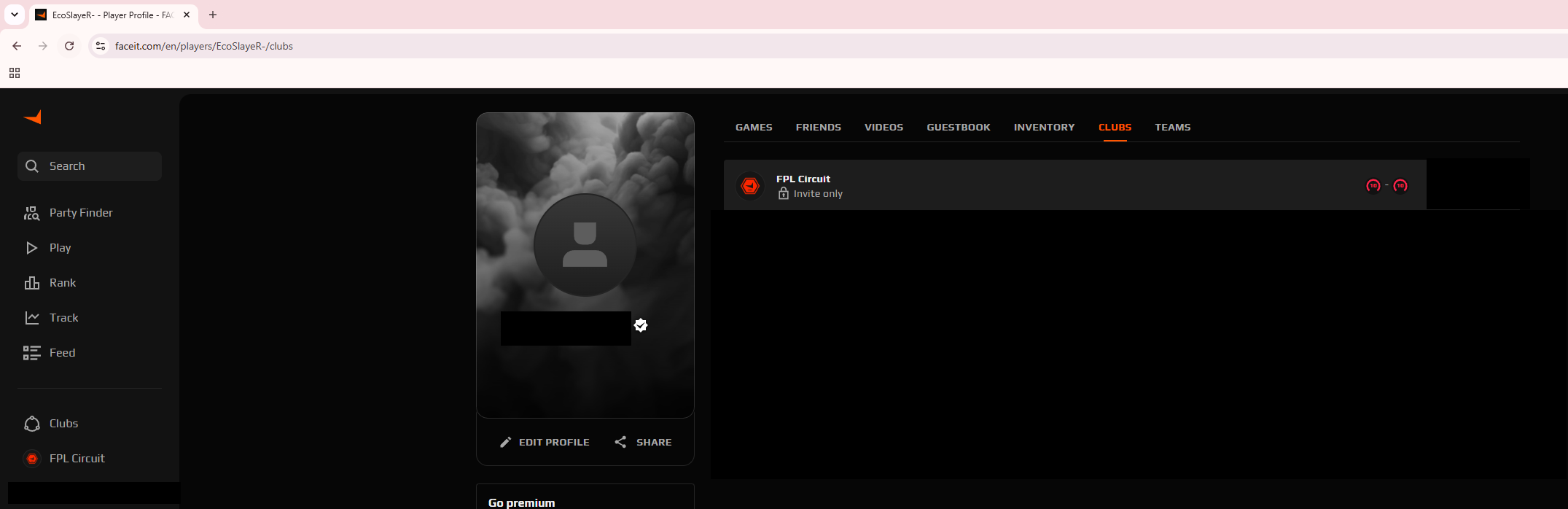
Task: Close the EcoSlayeR- Player Profile tab
Action: 187,15
